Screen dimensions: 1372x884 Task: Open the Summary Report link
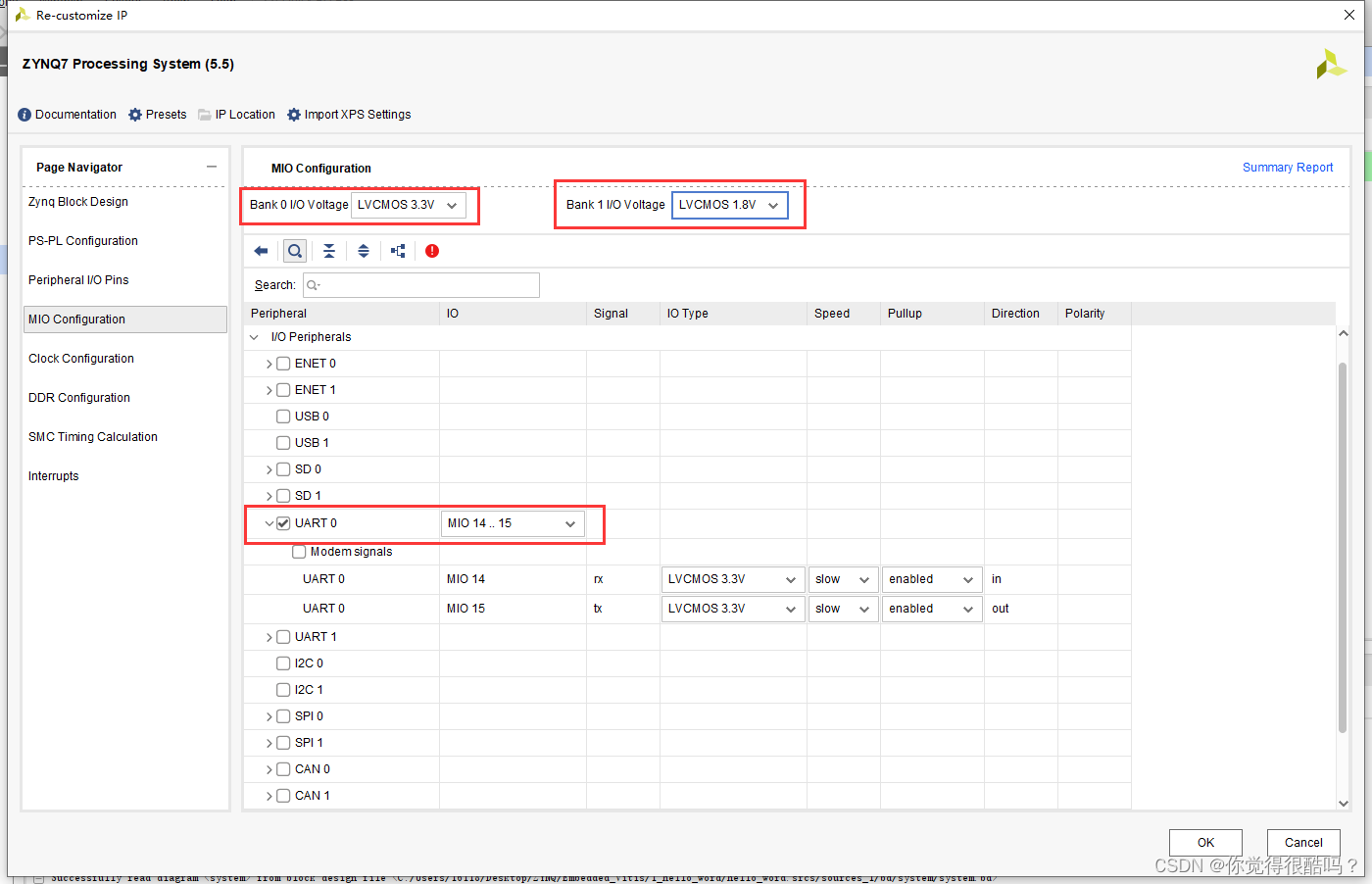click(1288, 168)
